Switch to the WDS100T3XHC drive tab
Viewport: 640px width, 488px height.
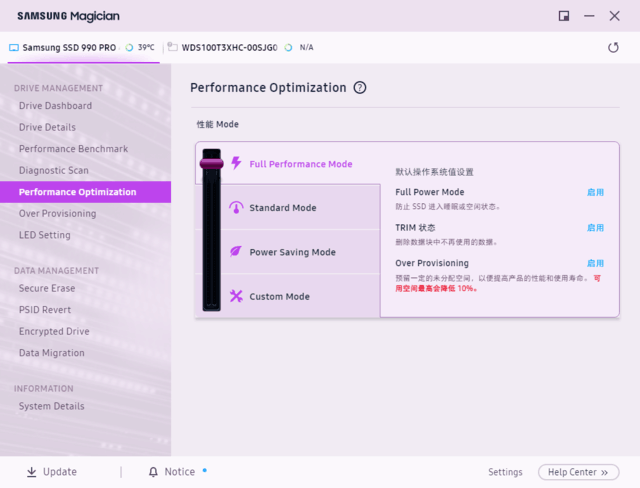tap(228, 47)
